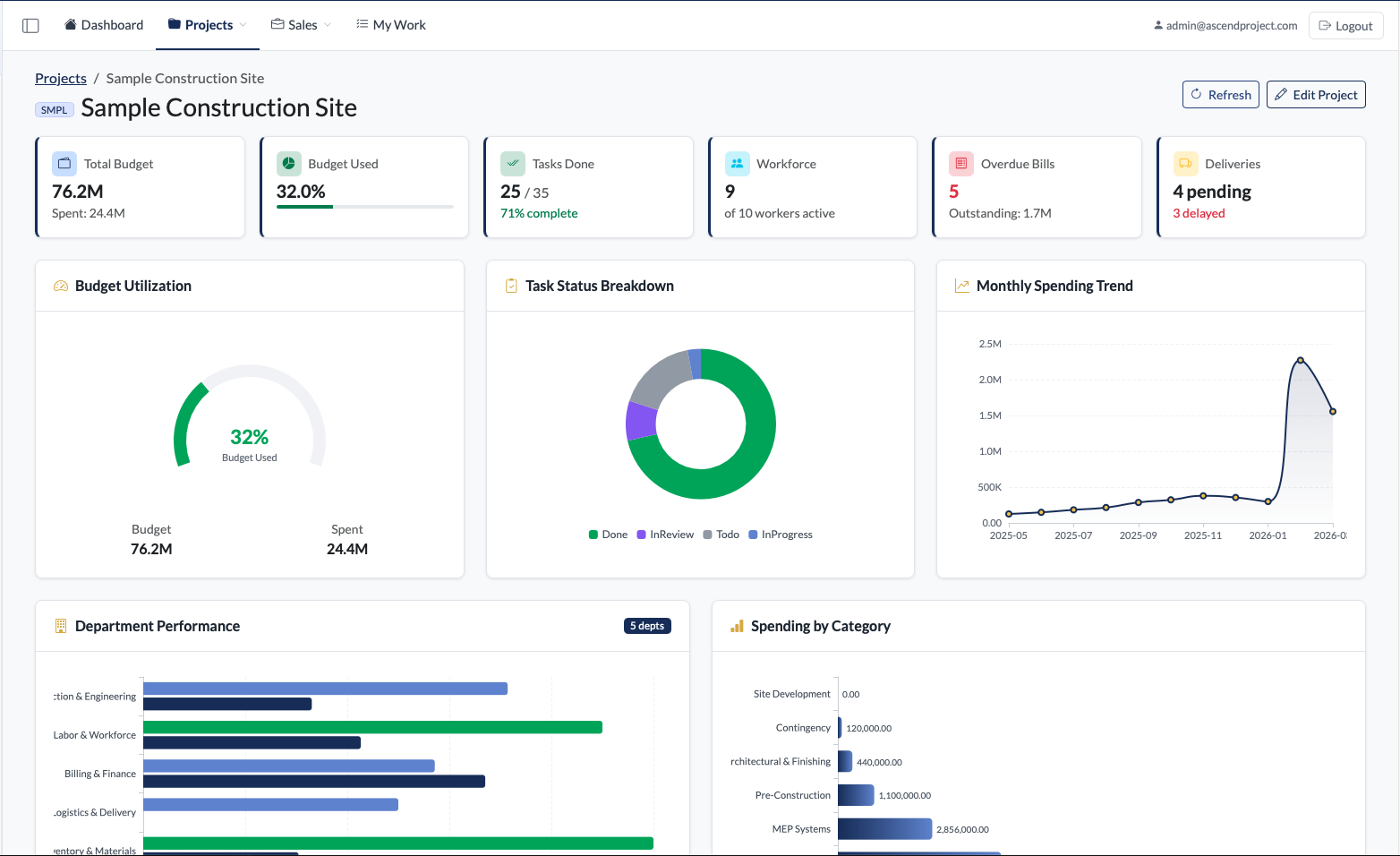Click the pencil icon in Edit Project
This screenshot has height=856, width=1400.
pyautogui.click(x=1281, y=94)
